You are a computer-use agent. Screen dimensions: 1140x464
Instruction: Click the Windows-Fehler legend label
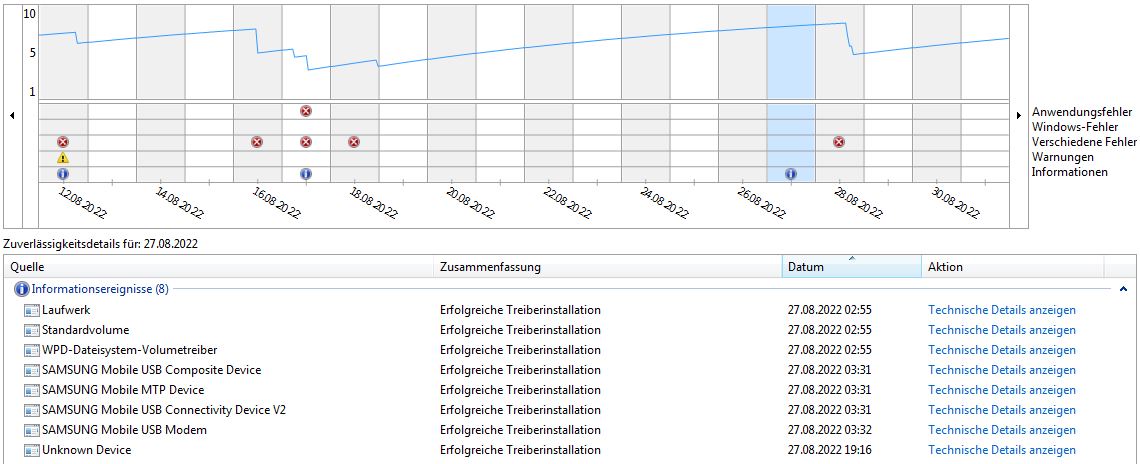pyautogui.click(x=1075, y=127)
